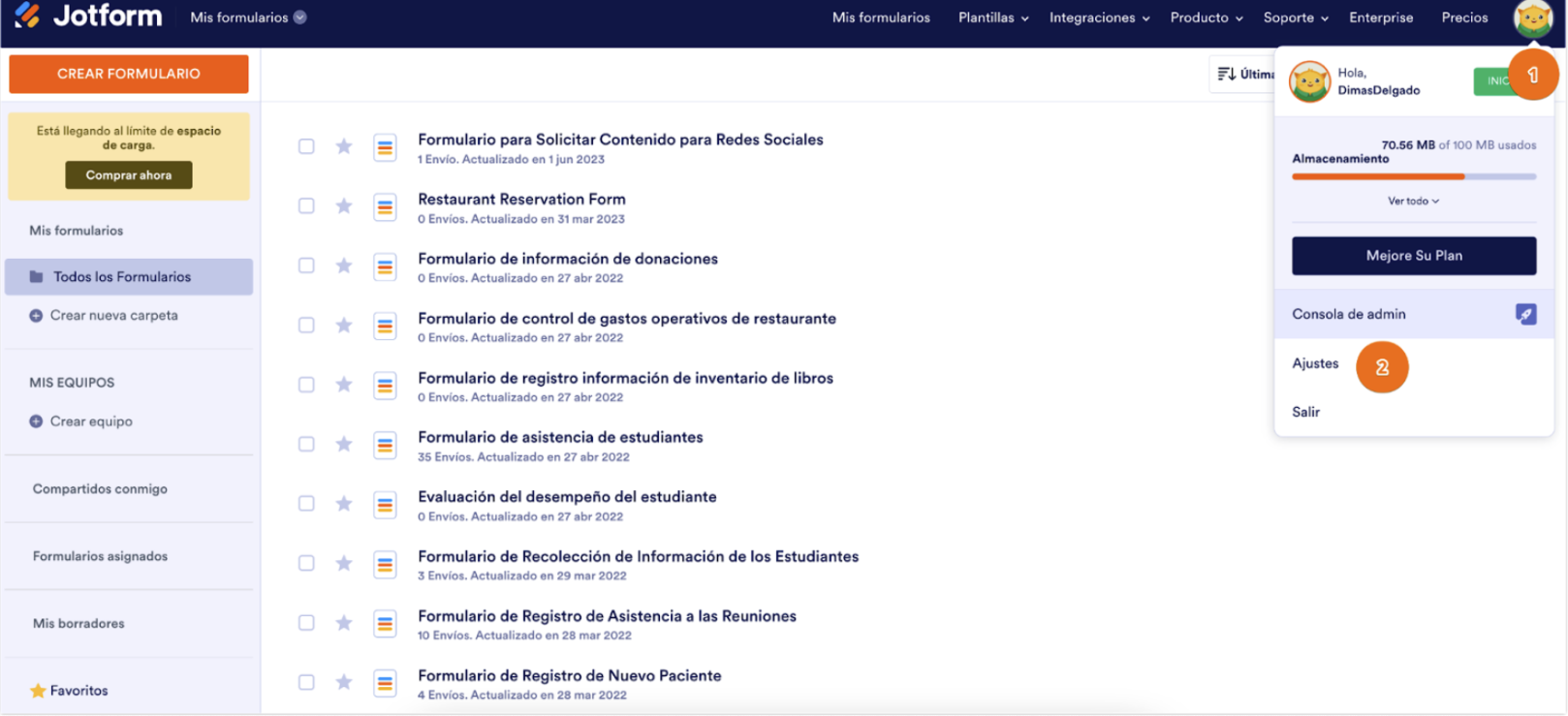Choose Salir to log out

1305,412
